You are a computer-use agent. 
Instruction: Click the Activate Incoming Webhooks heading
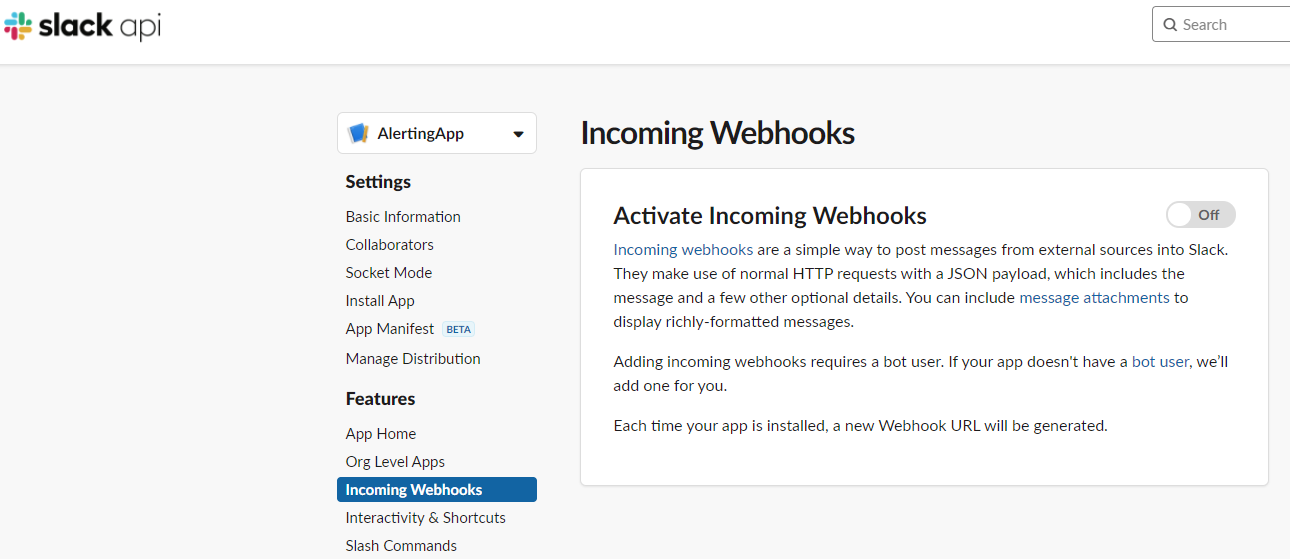(x=770, y=215)
